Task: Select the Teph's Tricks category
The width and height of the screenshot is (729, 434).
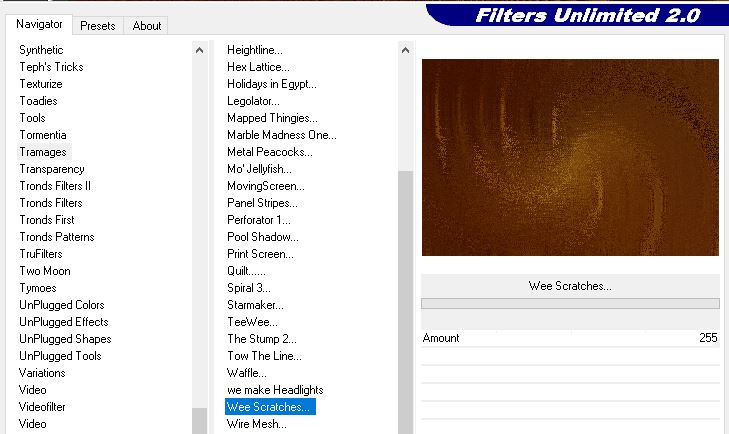Action: (51, 67)
